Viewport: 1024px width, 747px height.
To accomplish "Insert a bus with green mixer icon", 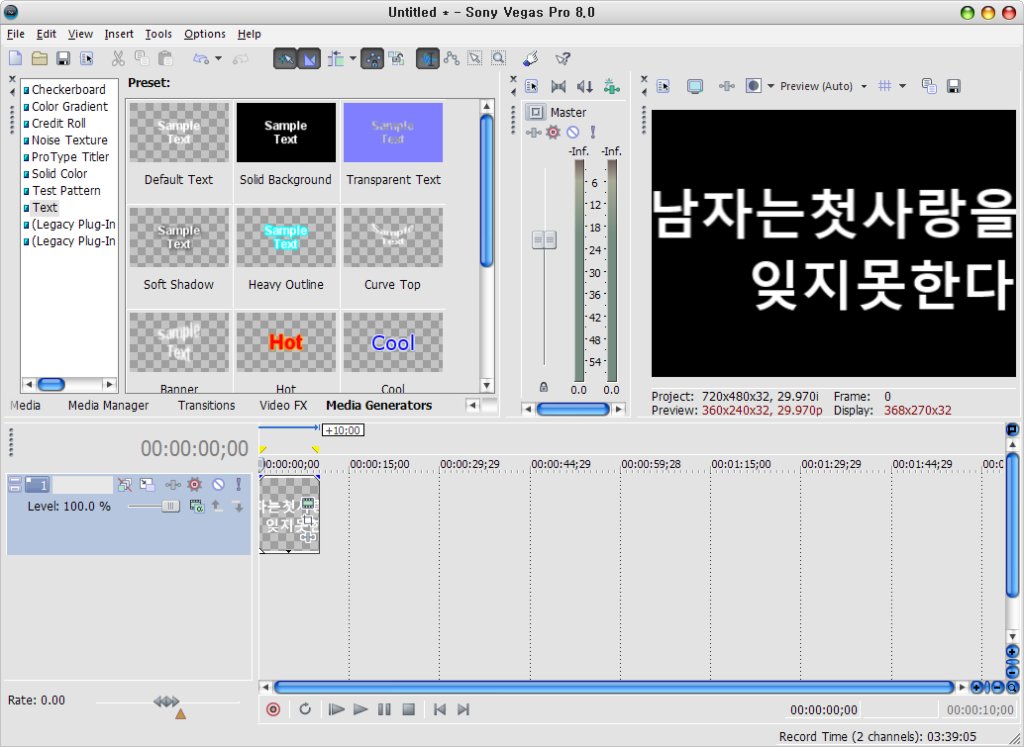I will [611, 86].
